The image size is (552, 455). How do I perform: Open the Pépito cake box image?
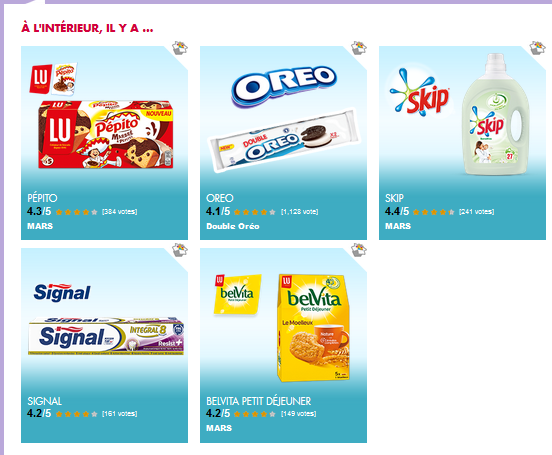point(106,135)
